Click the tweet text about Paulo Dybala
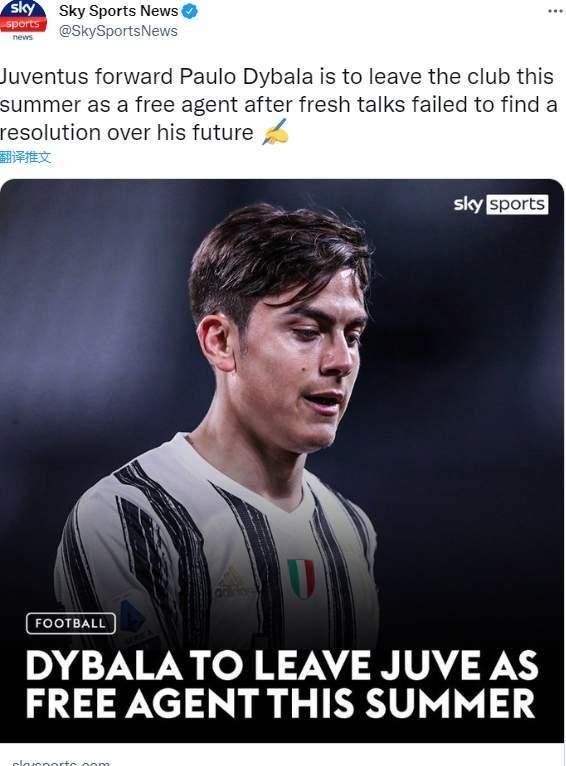 tap(278, 105)
